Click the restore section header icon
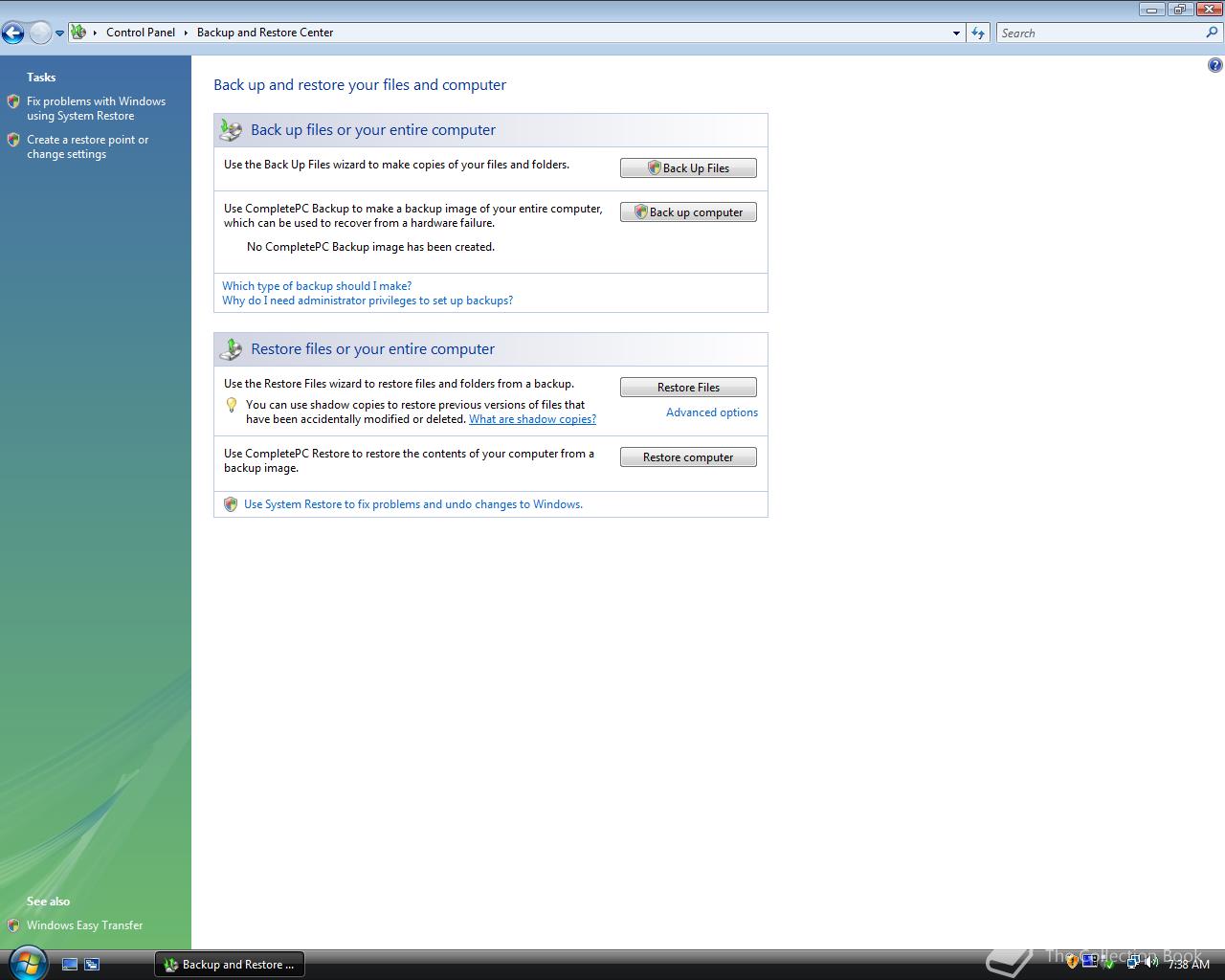 click(x=231, y=349)
